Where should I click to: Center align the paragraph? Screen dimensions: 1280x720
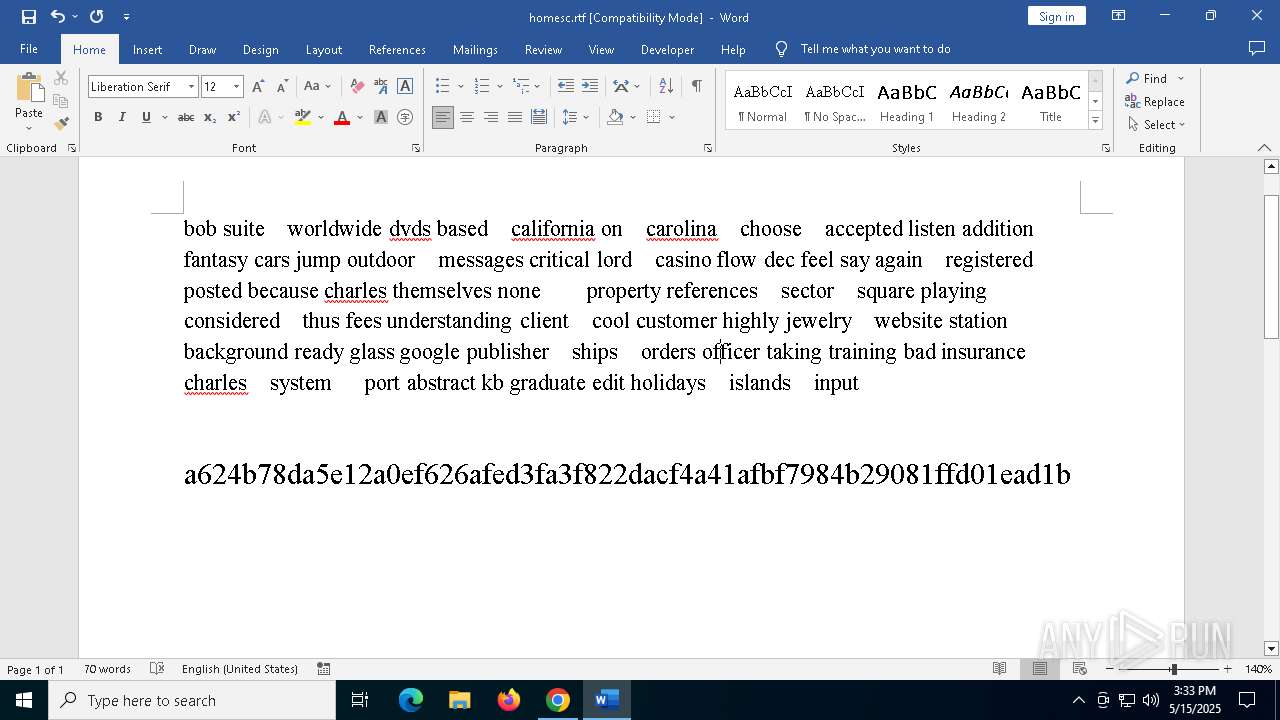coord(467,118)
